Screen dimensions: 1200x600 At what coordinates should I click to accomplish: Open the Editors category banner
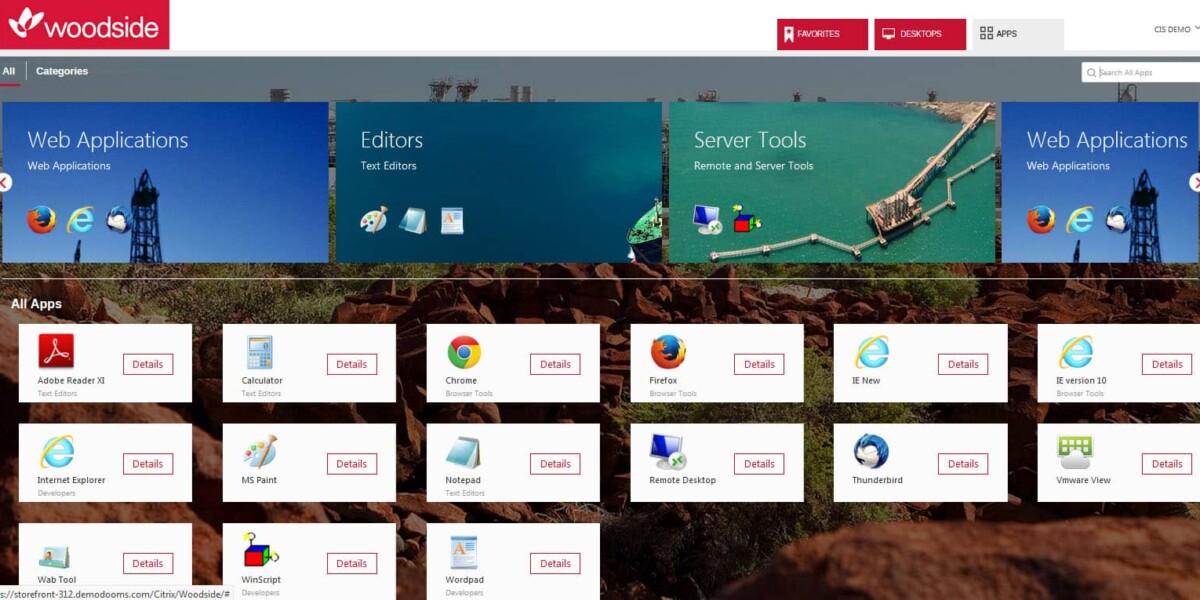click(x=498, y=182)
